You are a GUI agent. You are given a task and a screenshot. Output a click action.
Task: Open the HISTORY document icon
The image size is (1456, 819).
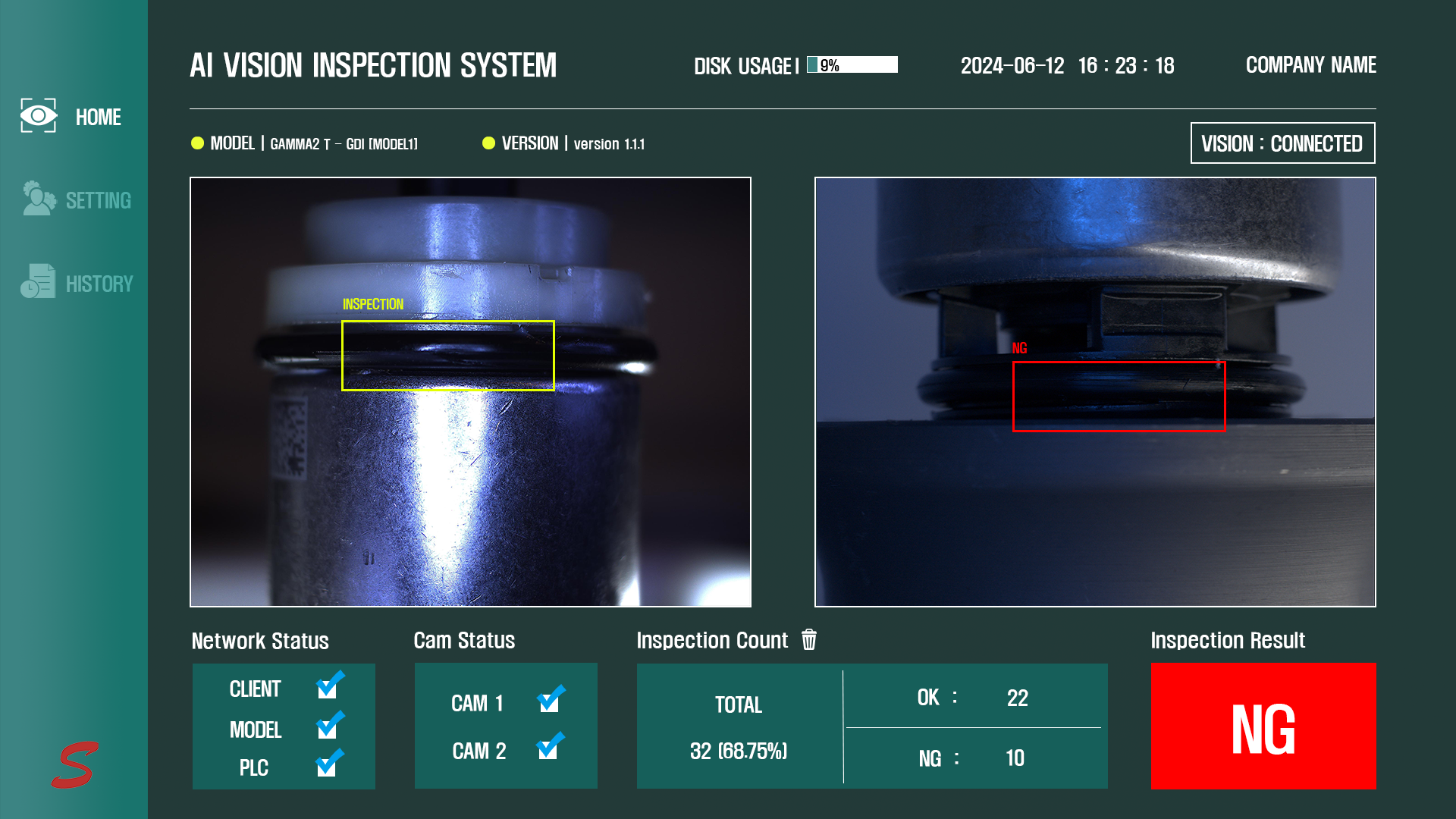point(38,281)
